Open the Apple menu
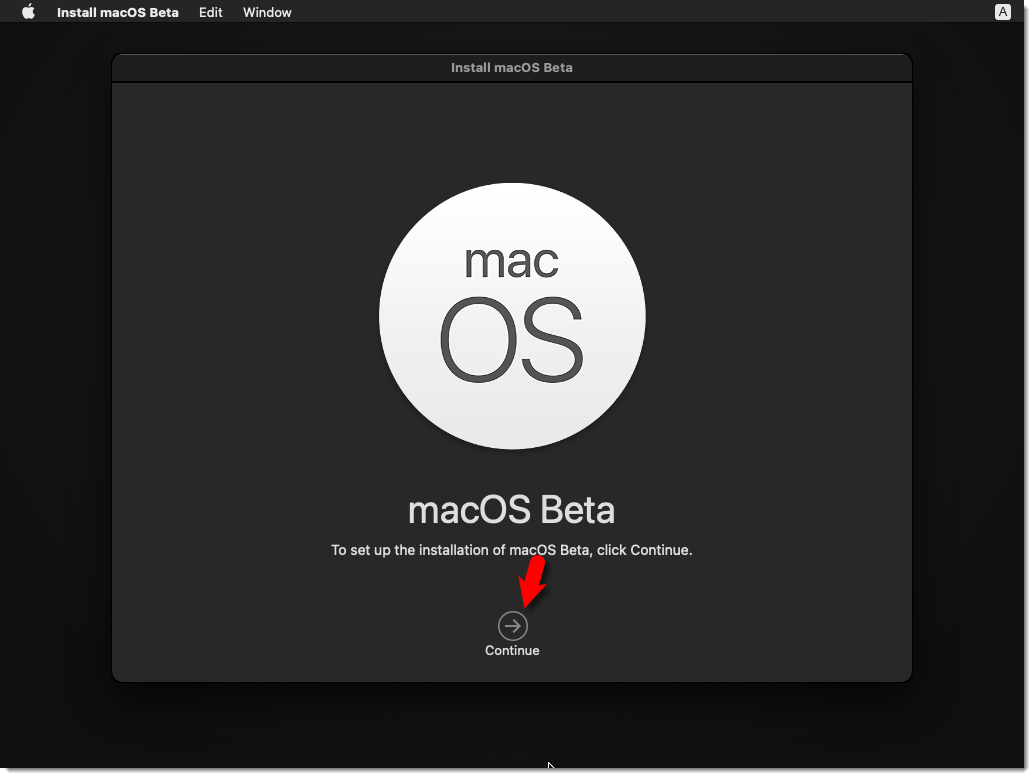This screenshot has height=778, width=1034. pyautogui.click(x=28, y=12)
